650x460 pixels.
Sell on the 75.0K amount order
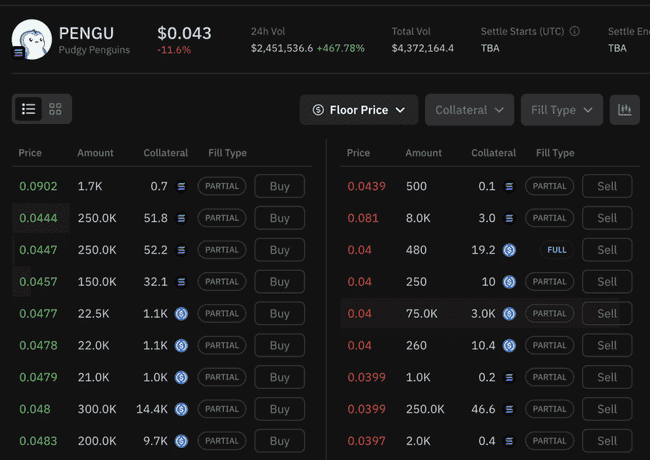(607, 314)
